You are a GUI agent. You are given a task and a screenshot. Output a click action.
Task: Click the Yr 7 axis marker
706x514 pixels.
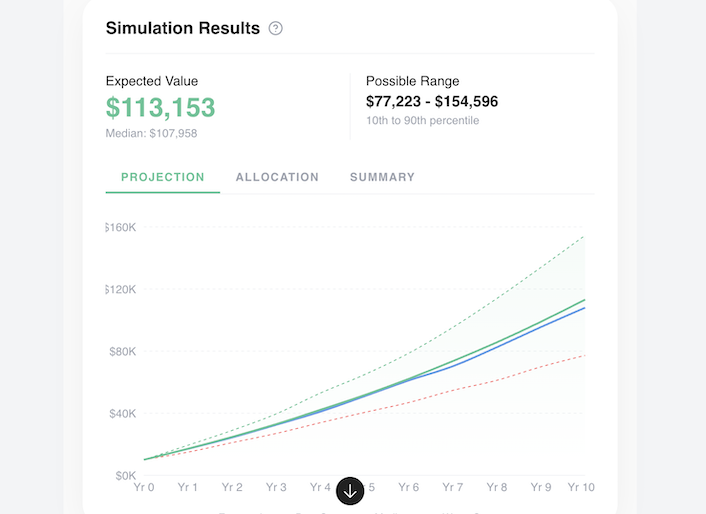453,487
